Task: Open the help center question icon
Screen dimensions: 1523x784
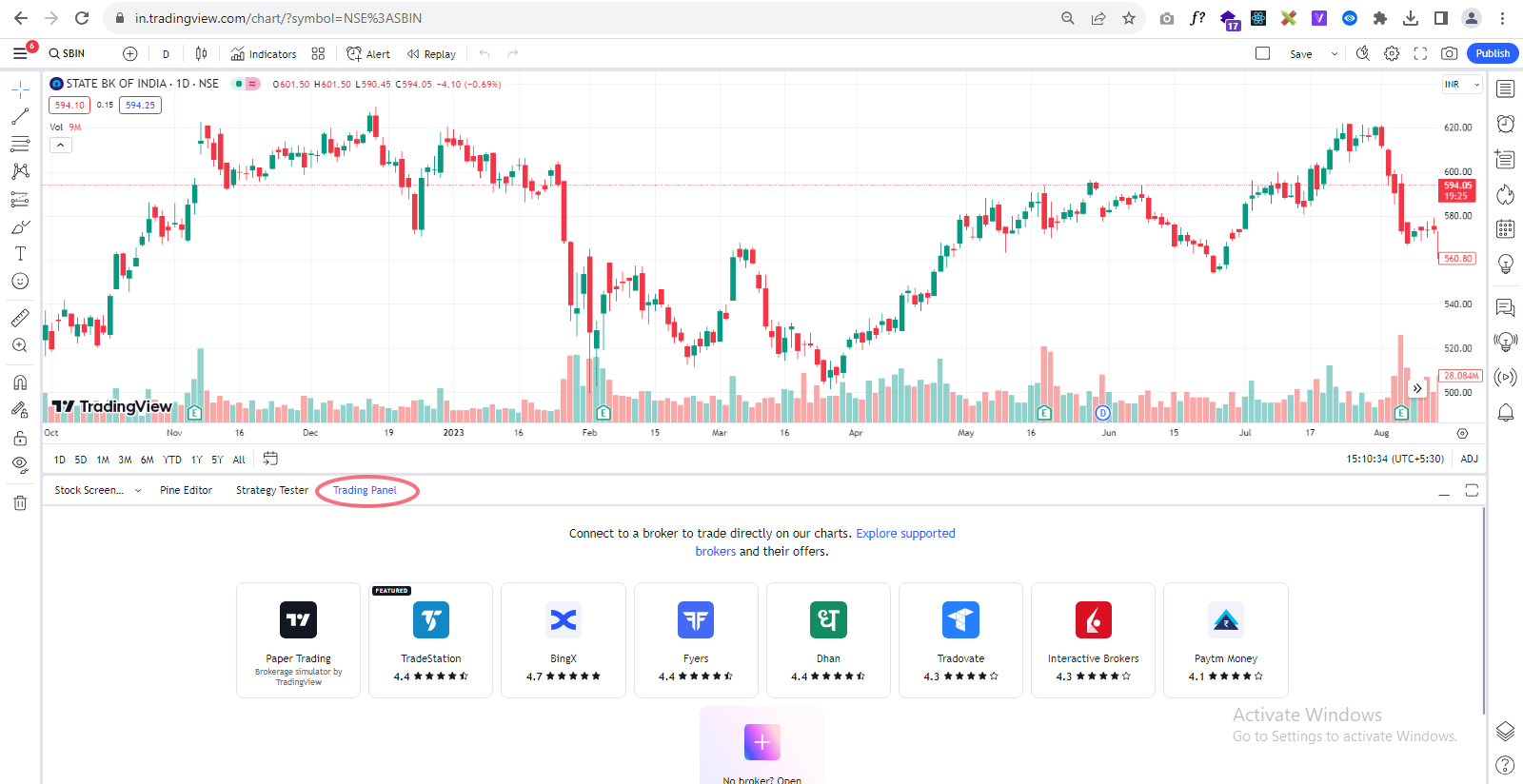Action: [x=1505, y=764]
